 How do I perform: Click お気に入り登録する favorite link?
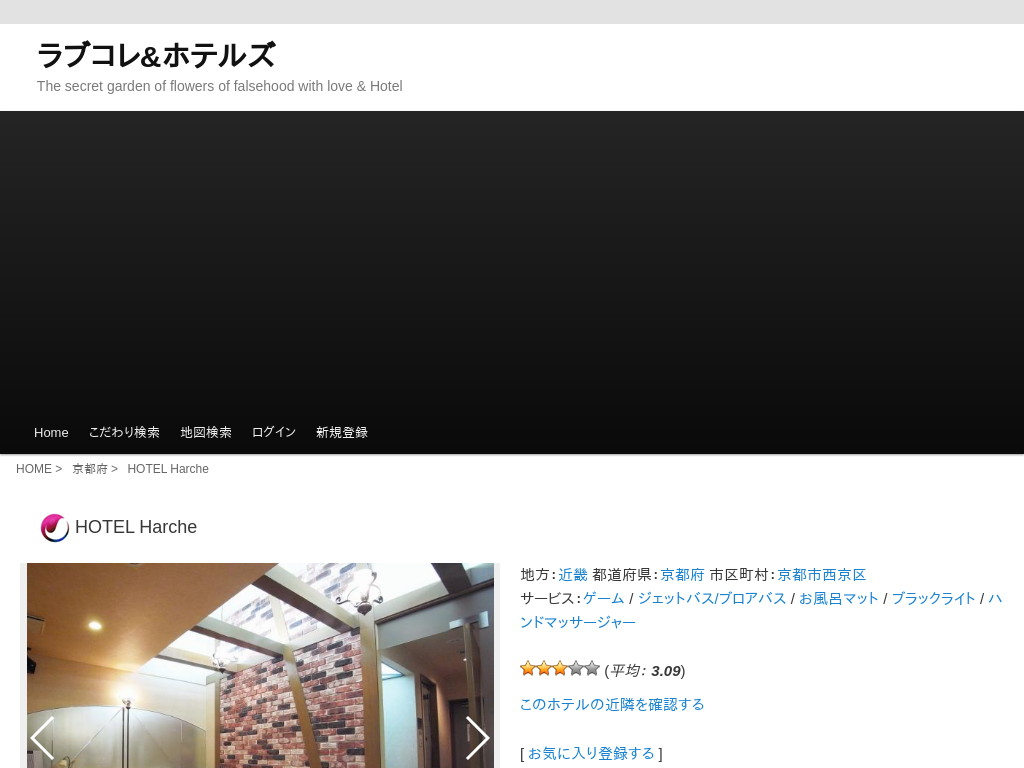click(591, 754)
